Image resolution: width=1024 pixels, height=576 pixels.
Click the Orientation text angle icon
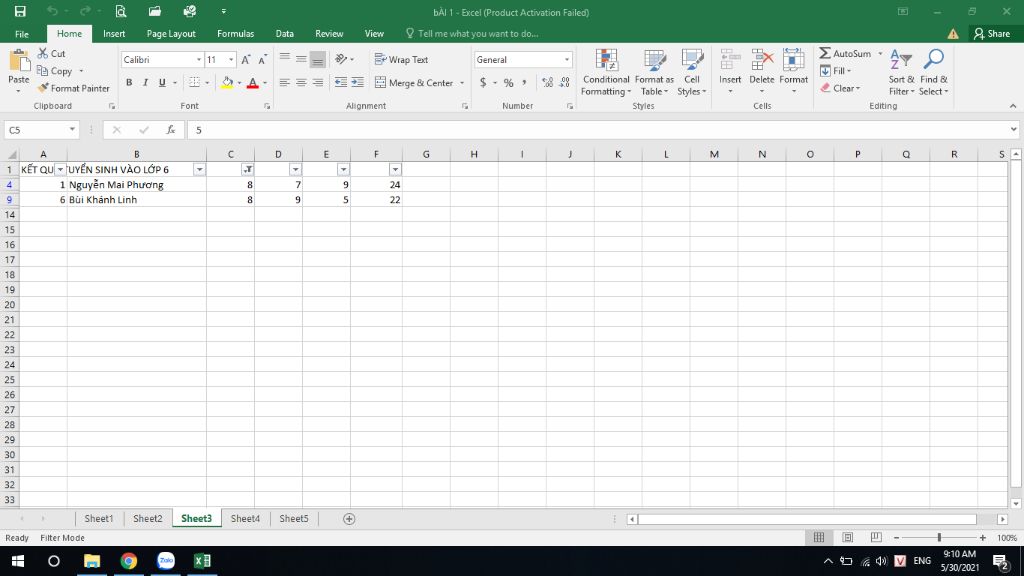[x=341, y=59]
